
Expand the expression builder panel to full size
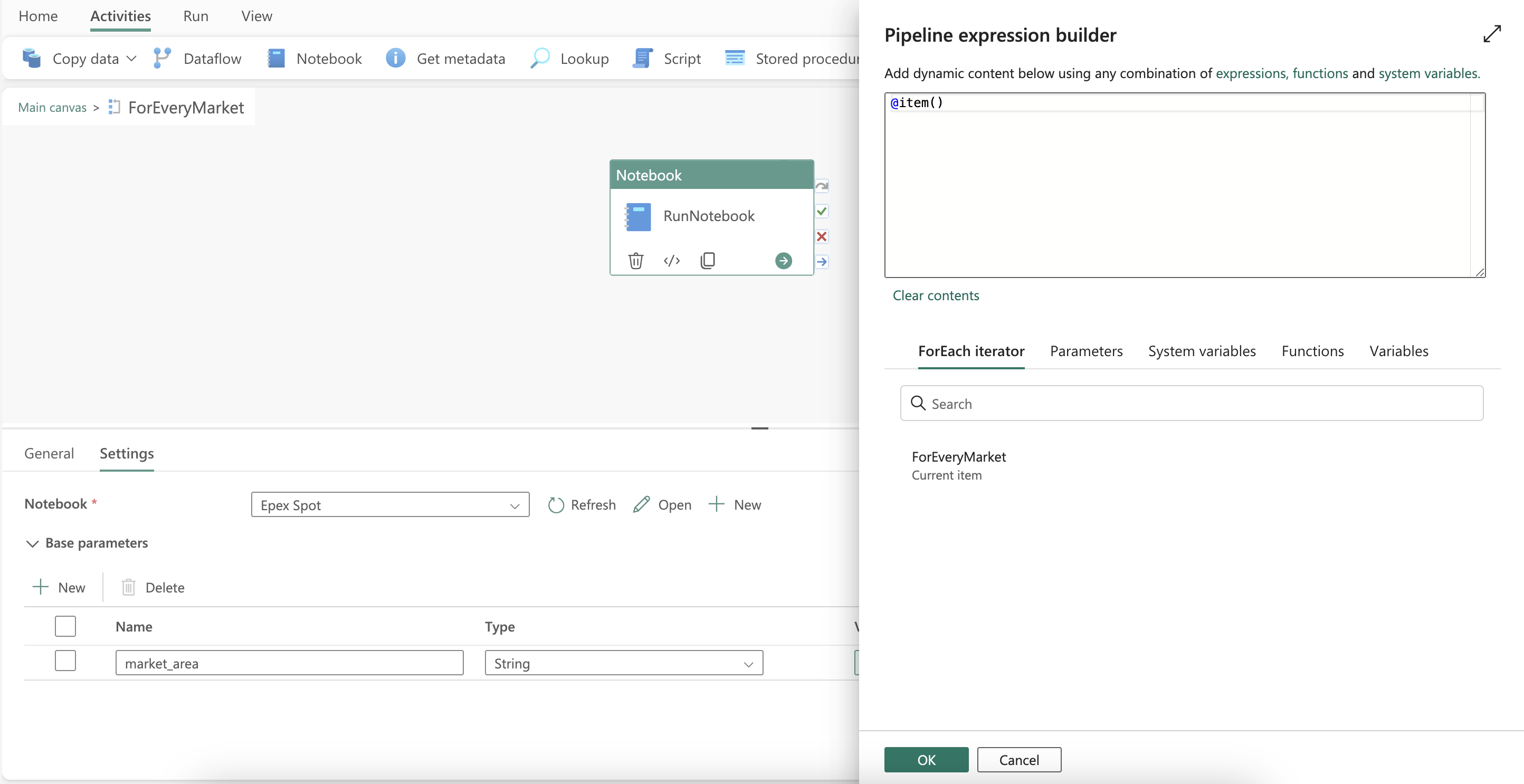(x=1491, y=34)
